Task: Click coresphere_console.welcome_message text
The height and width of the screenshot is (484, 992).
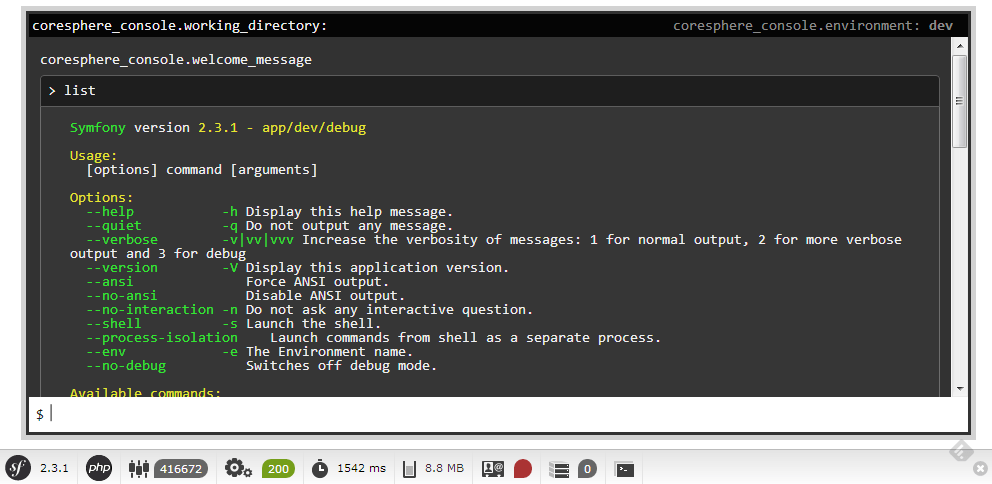Action: (x=176, y=60)
